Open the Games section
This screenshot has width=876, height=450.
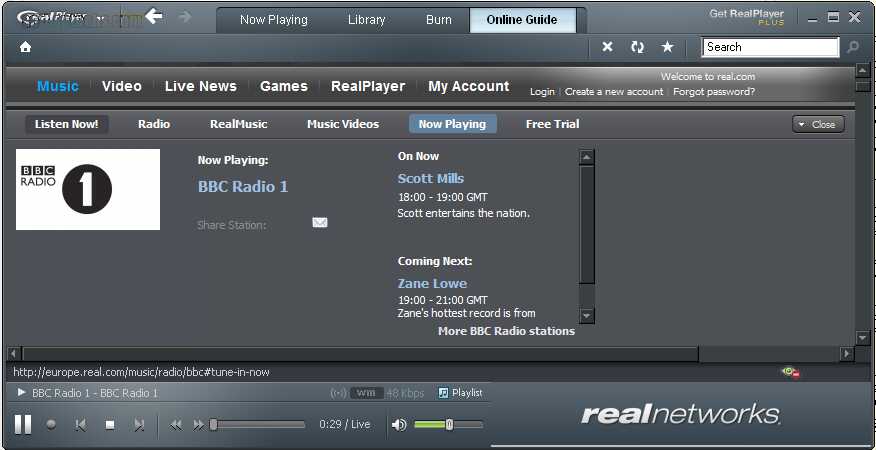(x=284, y=86)
